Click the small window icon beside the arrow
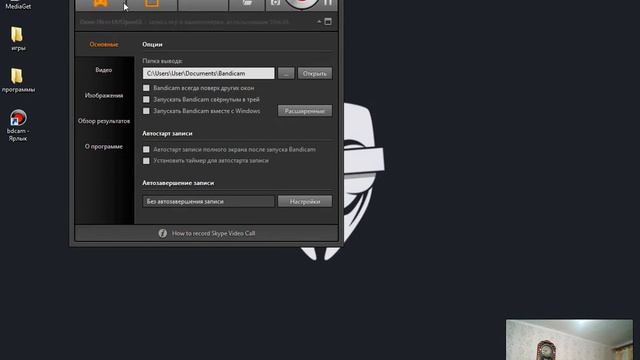Screen dimensions: 640x360 pos(328,22)
